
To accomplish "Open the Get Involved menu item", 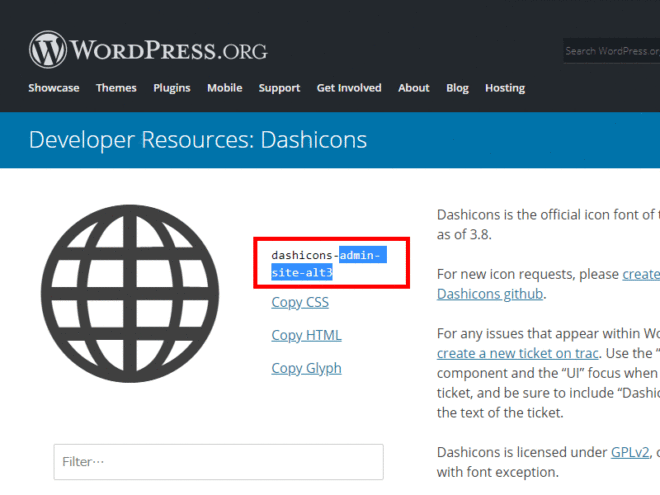I will (349, 88).
